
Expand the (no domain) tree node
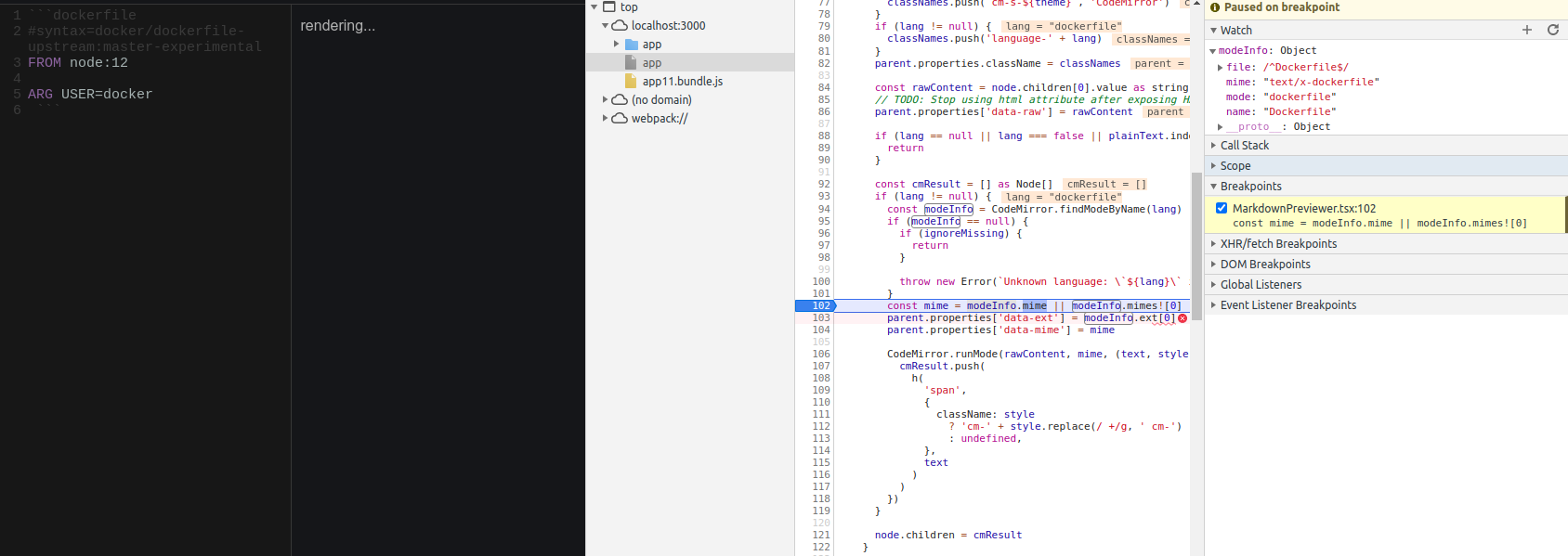coord(606,100)
